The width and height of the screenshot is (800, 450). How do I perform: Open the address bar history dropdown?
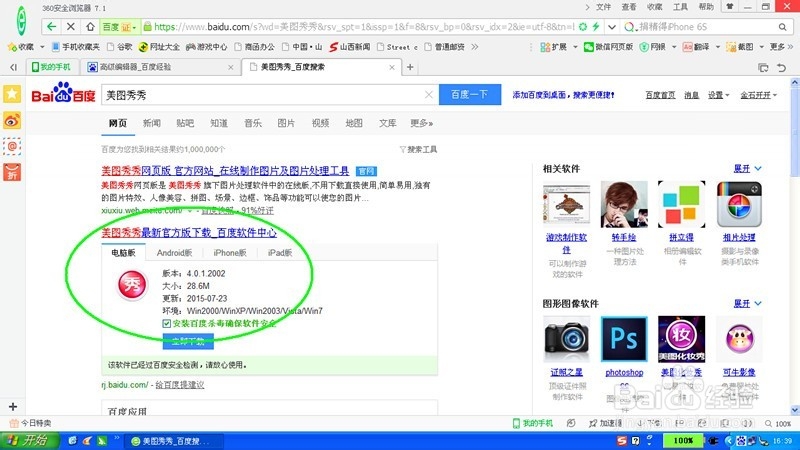[612, 27]
